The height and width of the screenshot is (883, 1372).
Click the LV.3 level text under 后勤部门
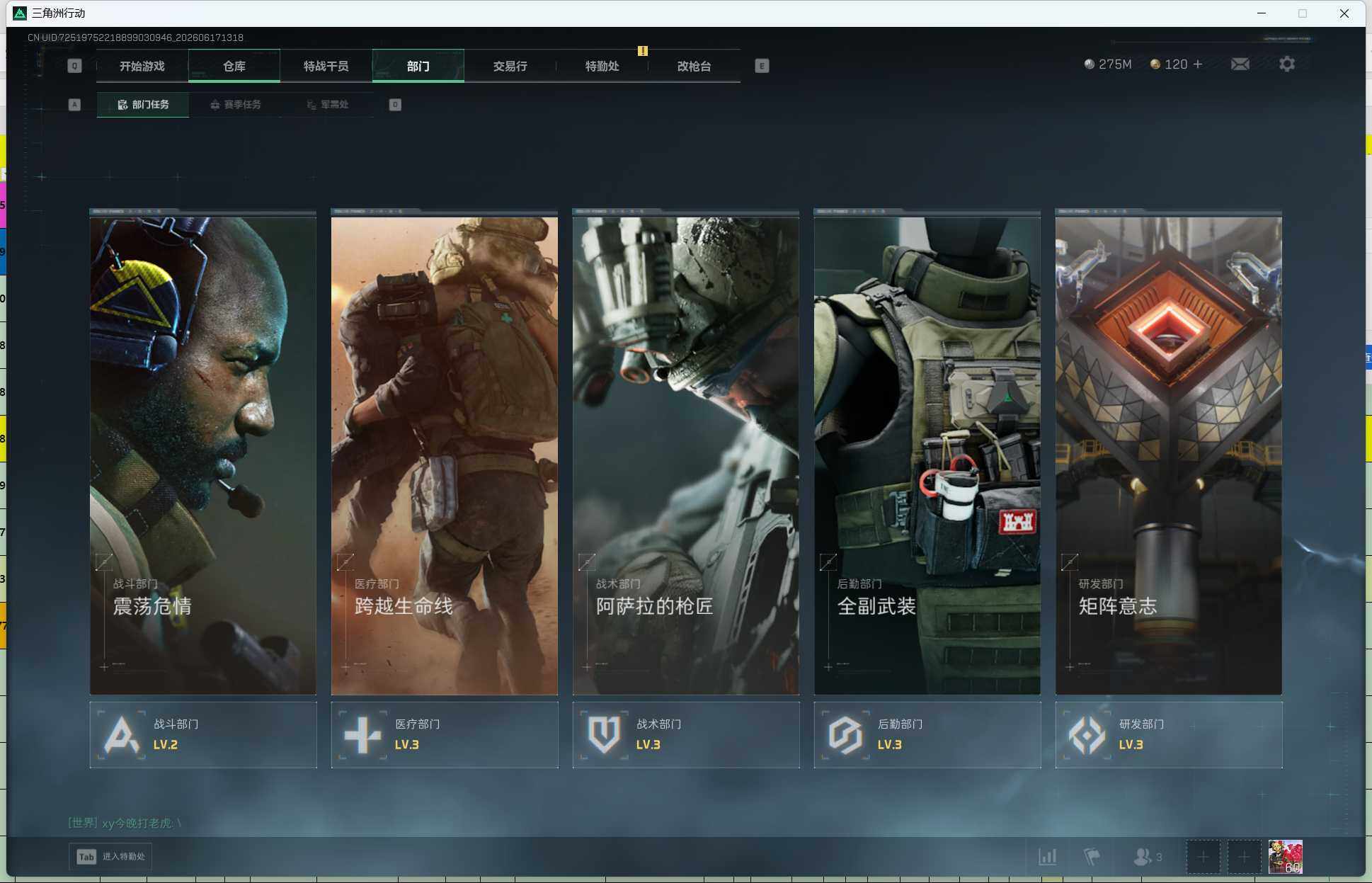click(890, 745)
